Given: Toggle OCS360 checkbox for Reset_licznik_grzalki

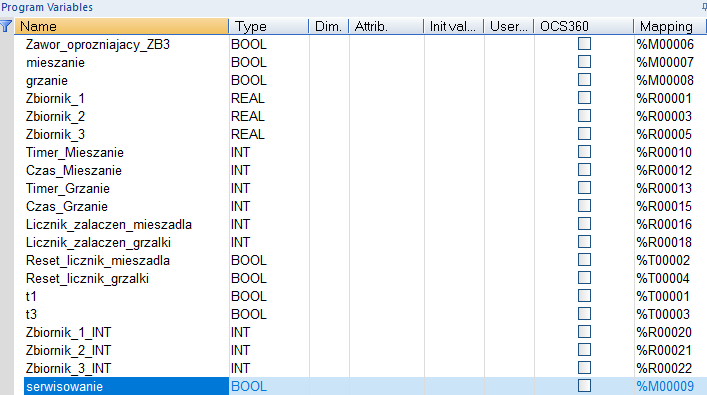Looking at the screenshot, I should 584,278.
